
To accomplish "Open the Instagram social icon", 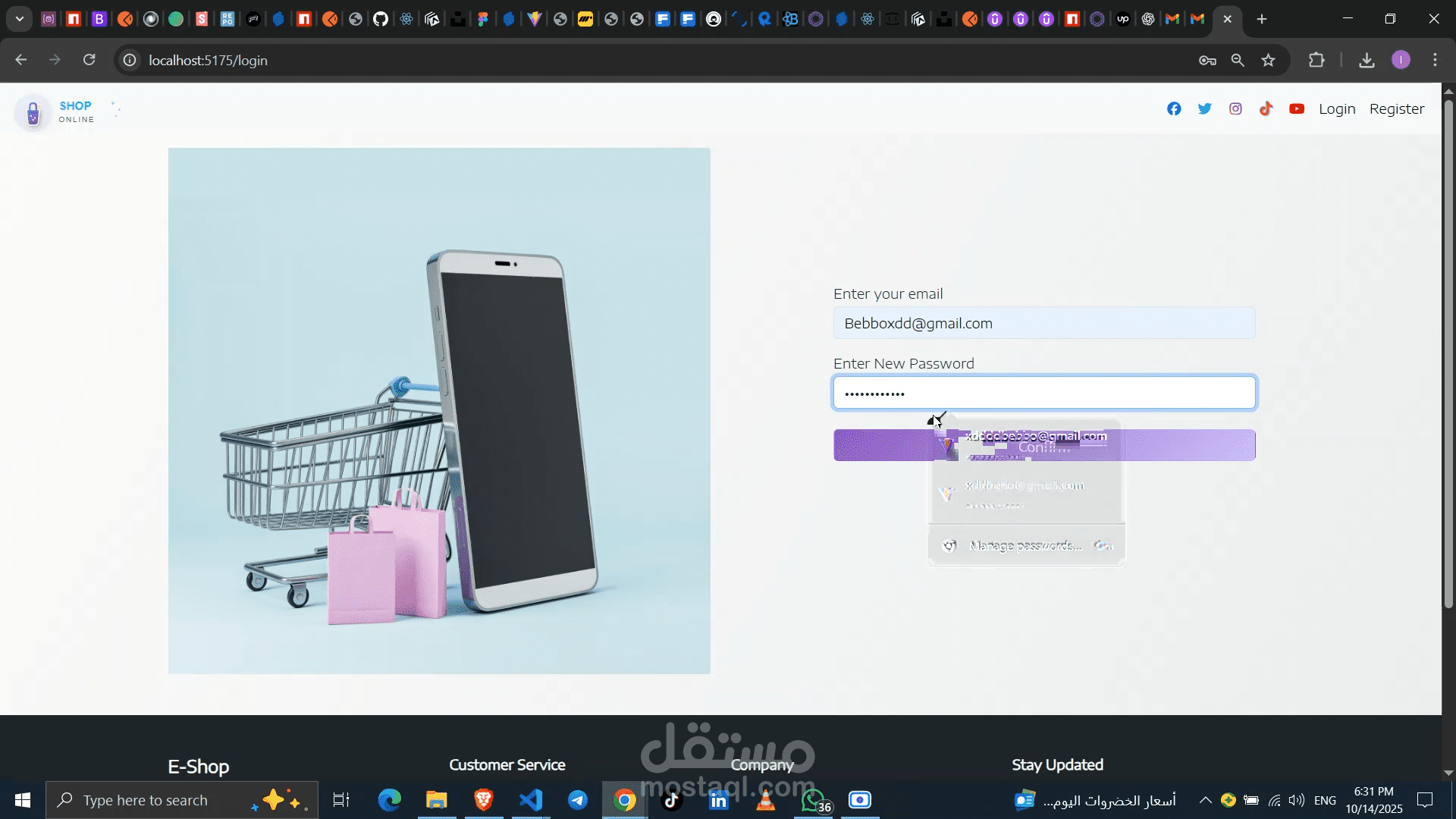I will [x=1235, y=109].
